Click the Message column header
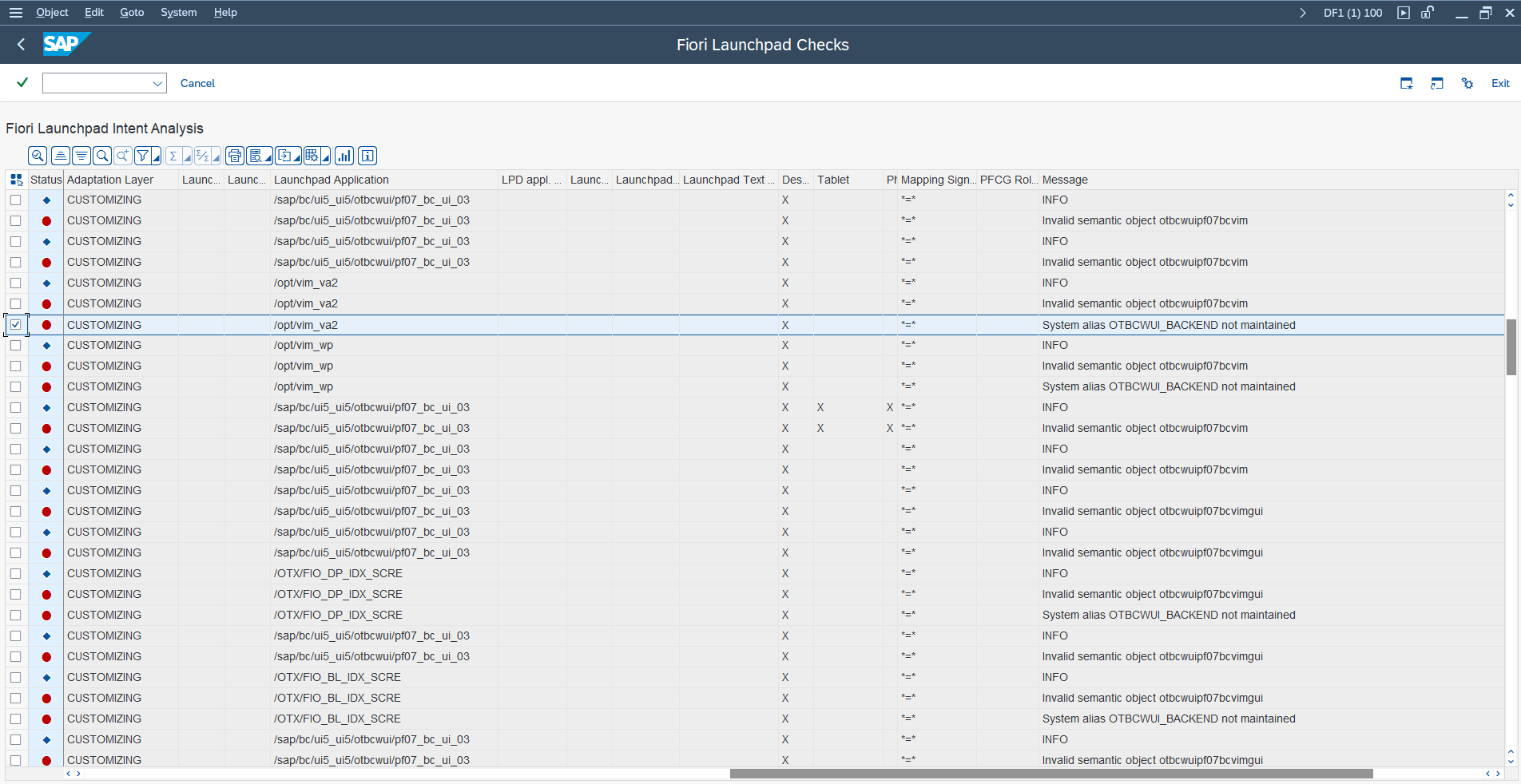 click(x=1272, y=180)
